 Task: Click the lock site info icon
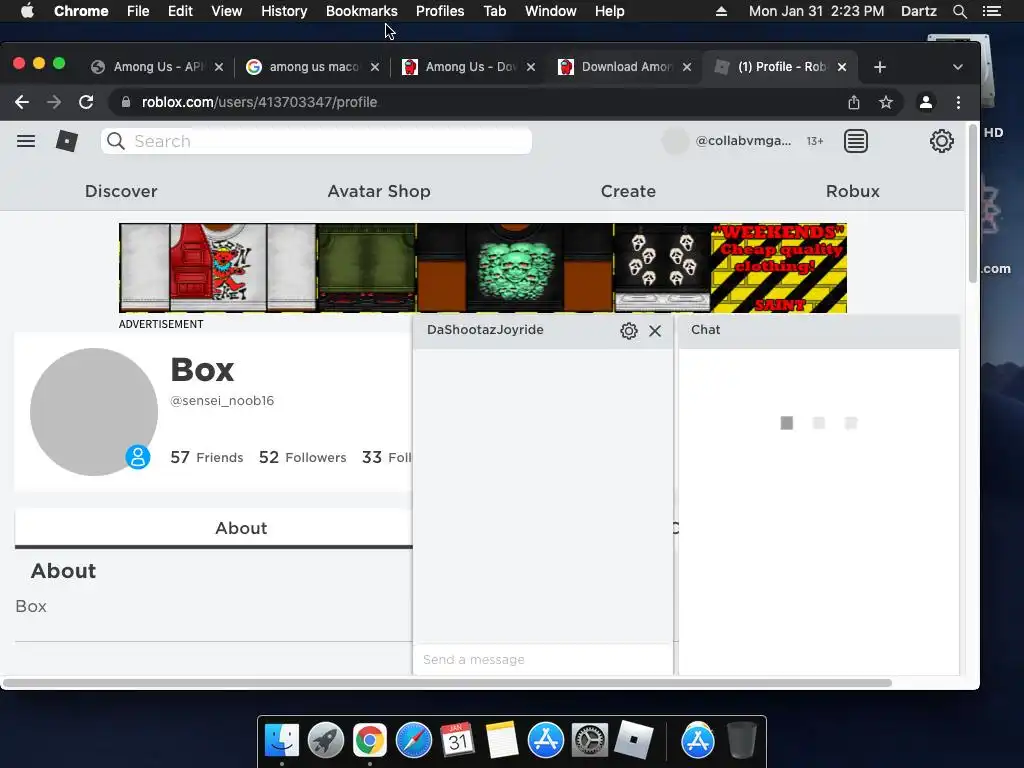tap(126, 102)
